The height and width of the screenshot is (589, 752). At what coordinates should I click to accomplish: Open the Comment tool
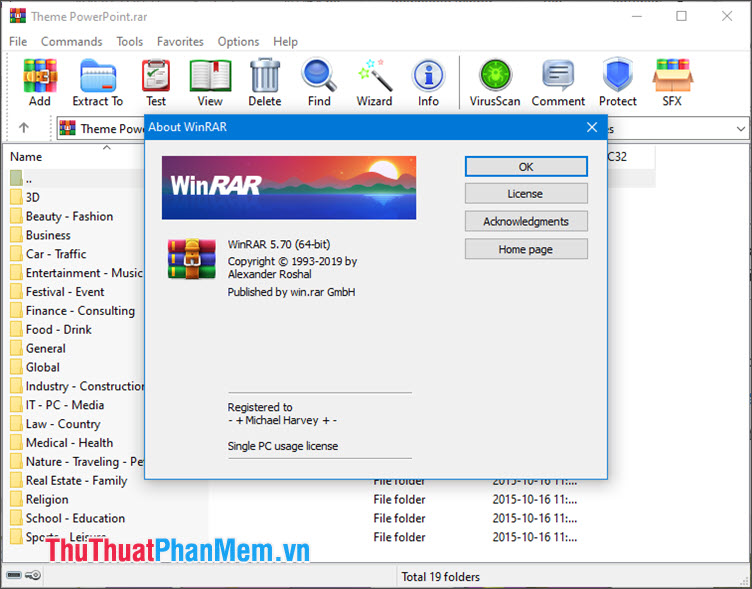pyautogui.click(x=558, y=82)
